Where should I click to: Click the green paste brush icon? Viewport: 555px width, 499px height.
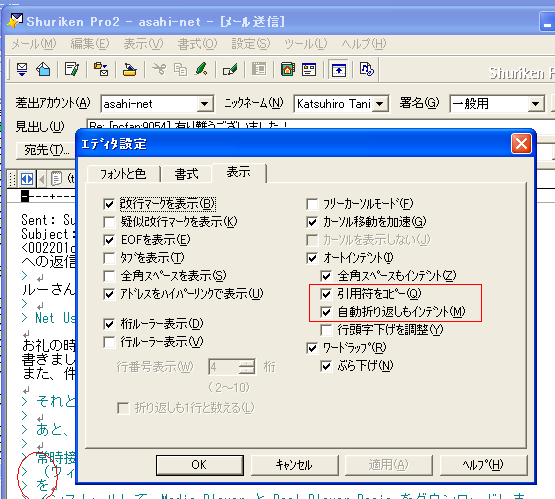[x=201, y=69]
